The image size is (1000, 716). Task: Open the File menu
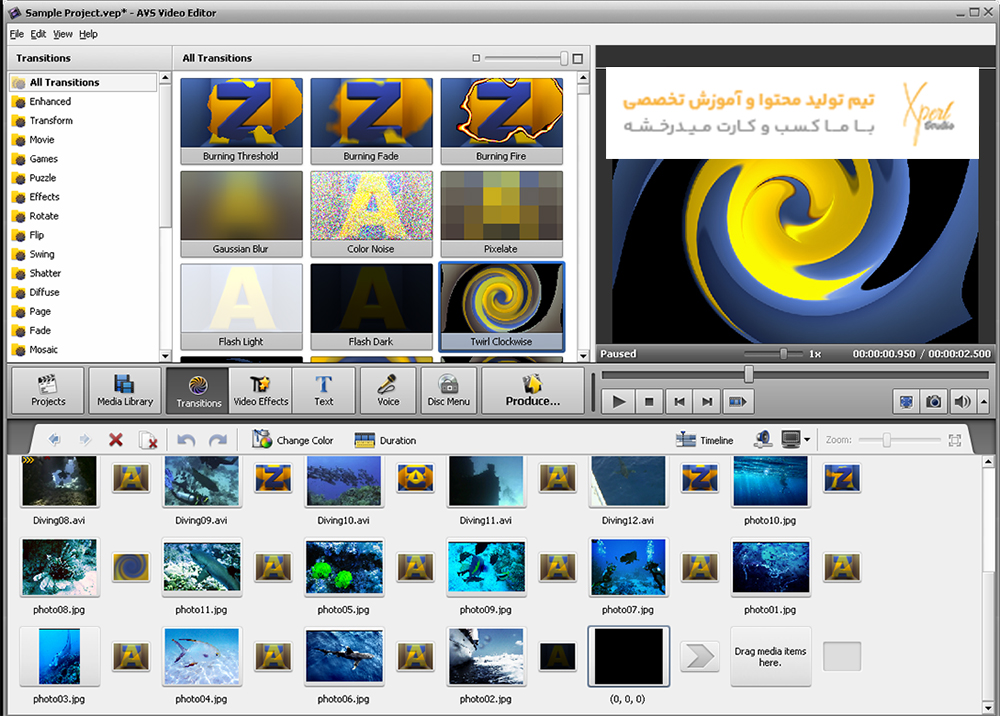(17, 34)
